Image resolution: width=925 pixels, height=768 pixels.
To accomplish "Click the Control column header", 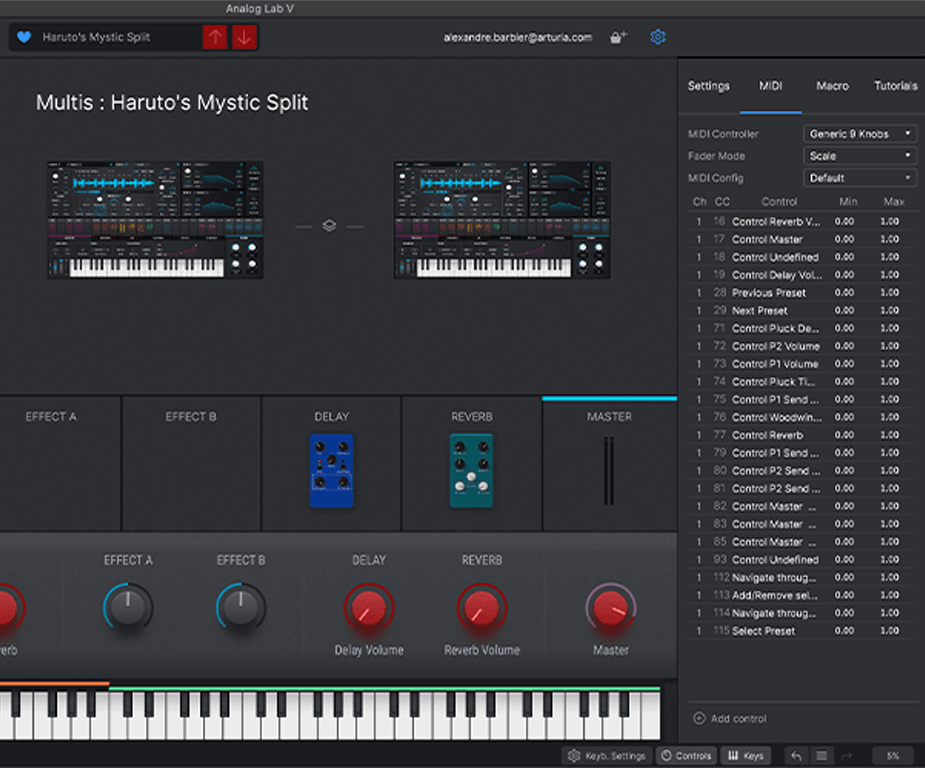I will 779,202.
